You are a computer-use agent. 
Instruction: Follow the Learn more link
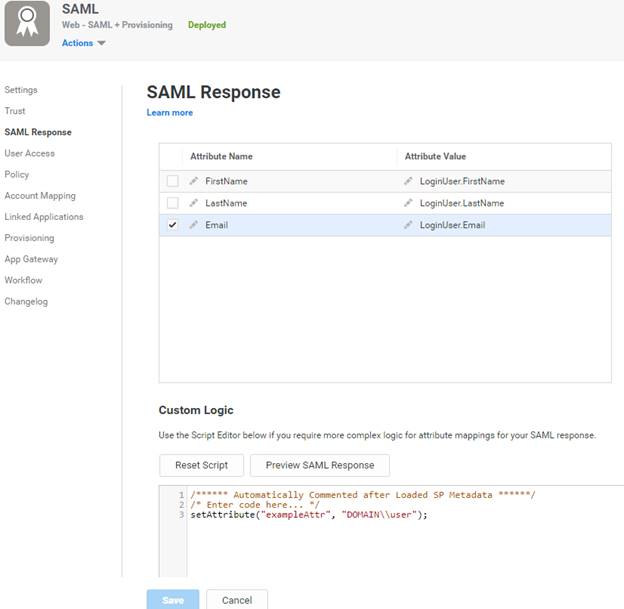pyautogui.click(x=169, y=113)
